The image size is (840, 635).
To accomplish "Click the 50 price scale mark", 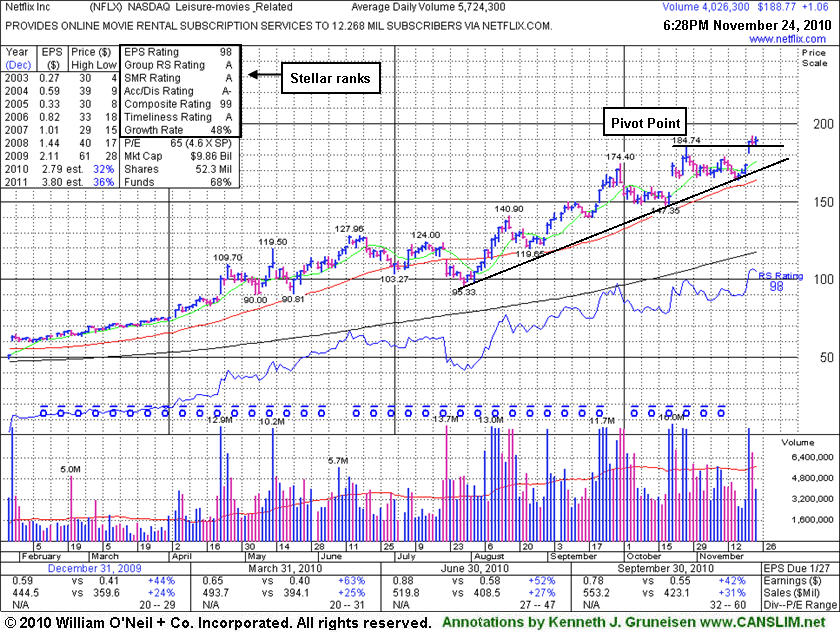I will (827, 357).
